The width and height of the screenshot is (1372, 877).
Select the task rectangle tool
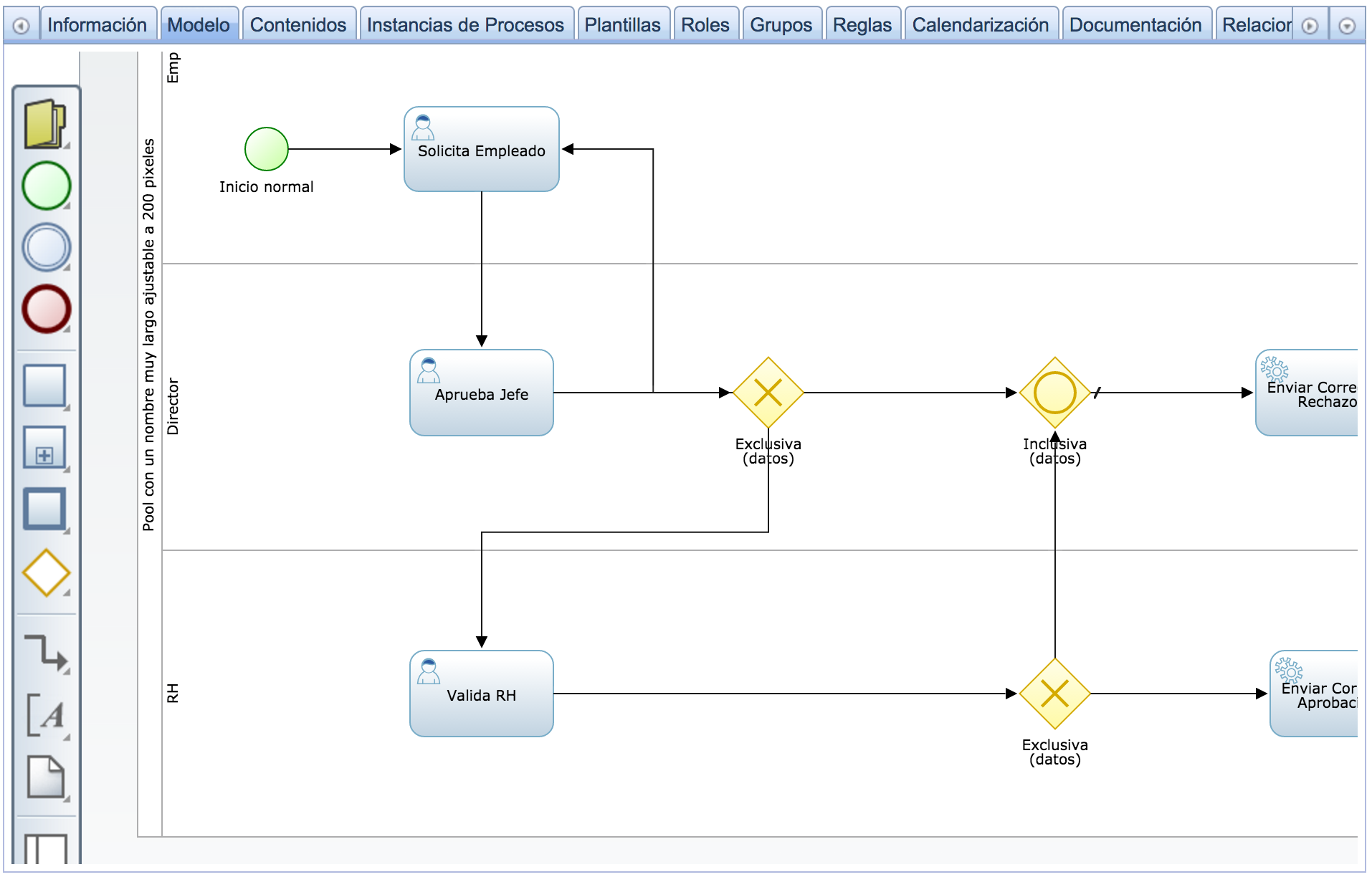coord(45,386)
